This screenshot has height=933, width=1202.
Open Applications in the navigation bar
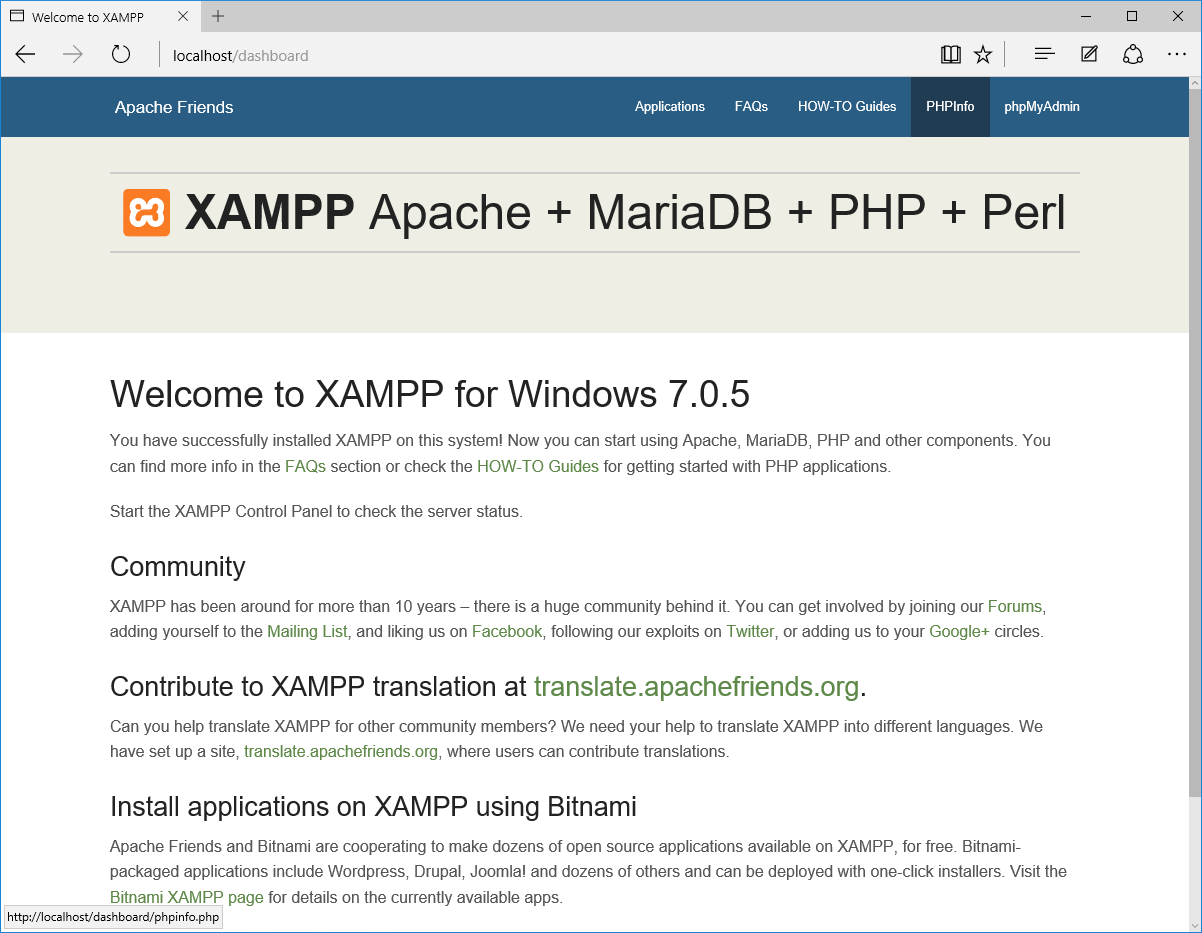coord(669,107)
